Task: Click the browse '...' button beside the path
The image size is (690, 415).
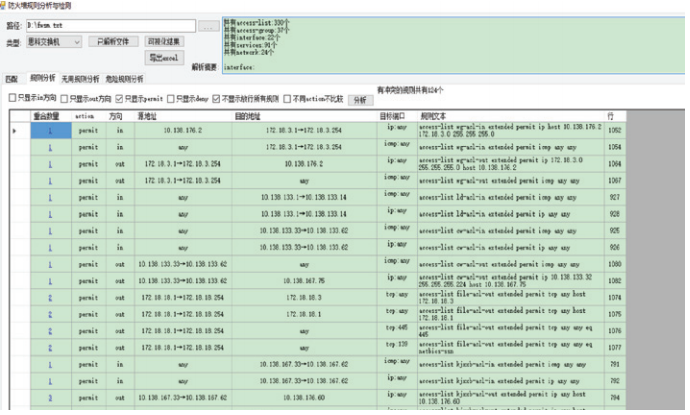Action: point(208,25)
